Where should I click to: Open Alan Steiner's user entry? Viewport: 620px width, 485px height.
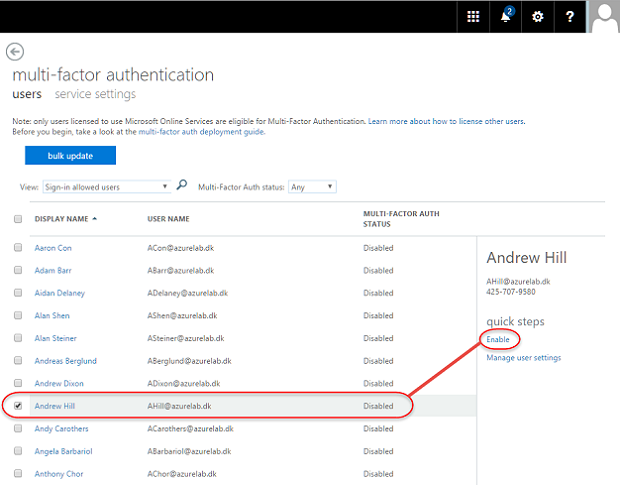coord(56,338)
